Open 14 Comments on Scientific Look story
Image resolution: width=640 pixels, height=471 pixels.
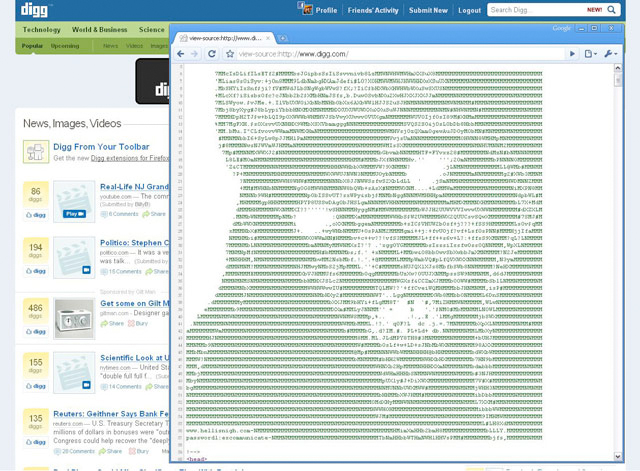121,387
